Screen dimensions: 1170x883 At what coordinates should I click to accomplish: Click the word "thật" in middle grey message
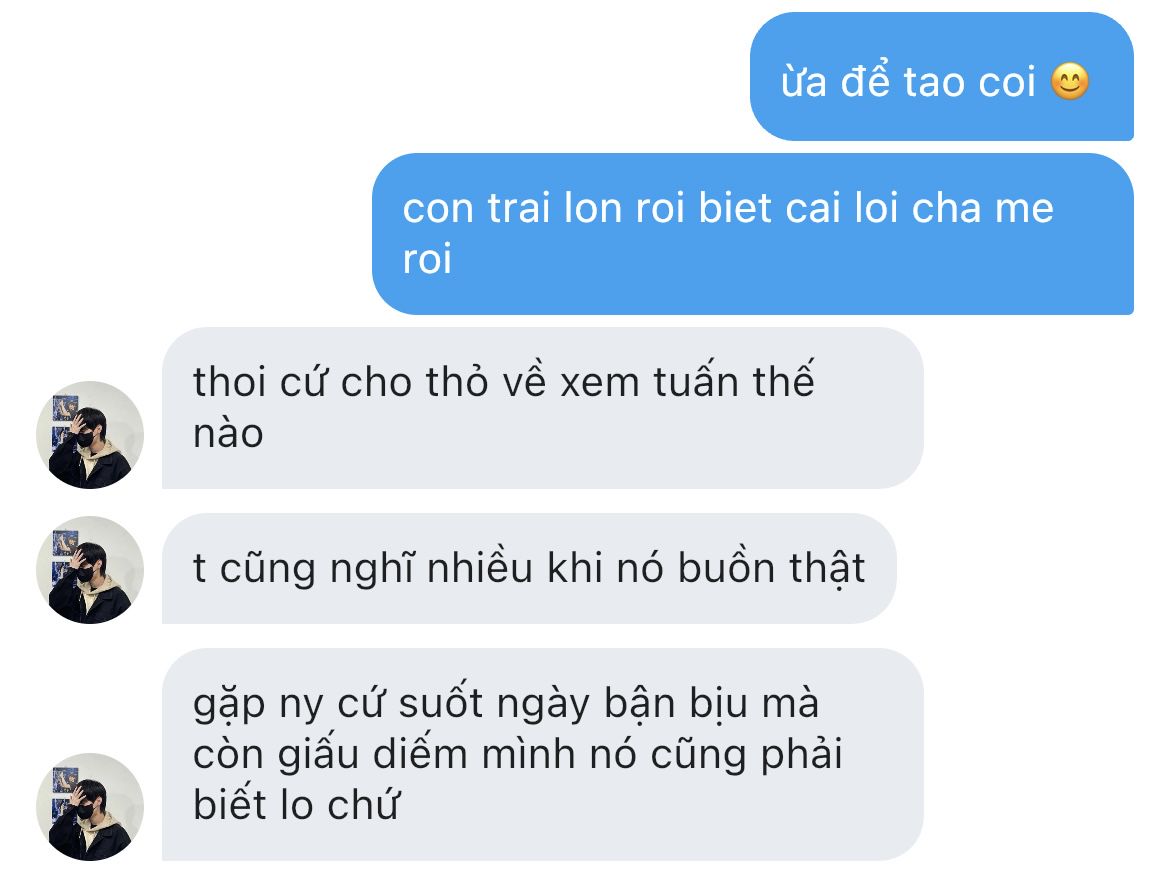pos(828,570)
